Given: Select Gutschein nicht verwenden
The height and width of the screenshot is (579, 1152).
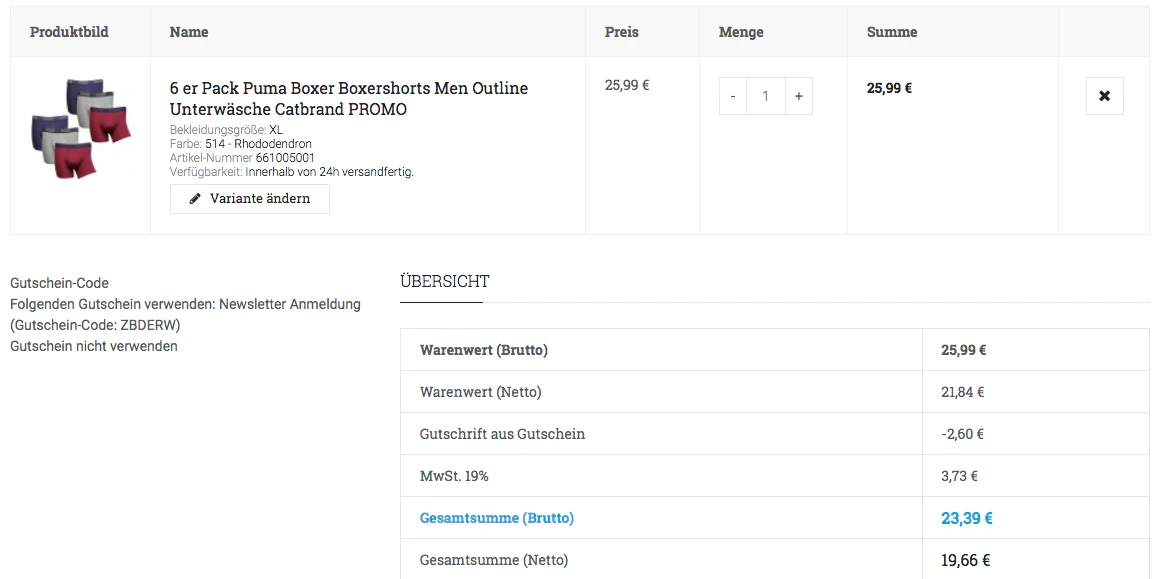Looking at the screenshot, I should (x=94, y=346).
